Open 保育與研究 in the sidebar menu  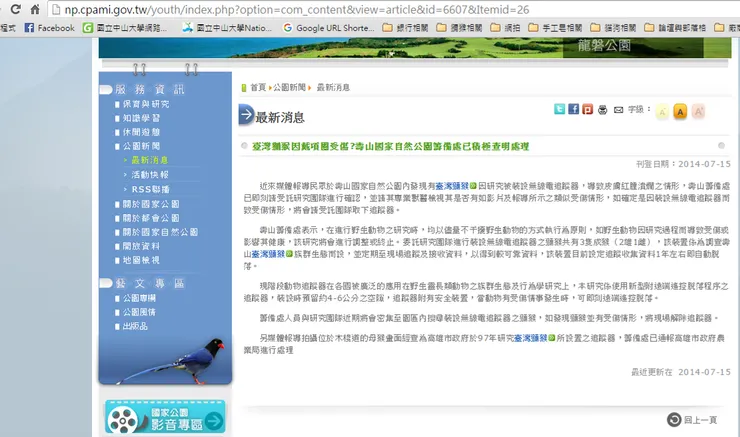[x=146, y=104]
